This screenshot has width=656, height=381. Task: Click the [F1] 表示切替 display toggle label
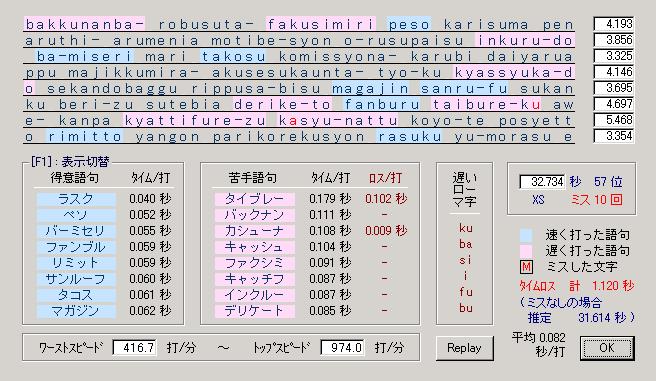point(70,161)
